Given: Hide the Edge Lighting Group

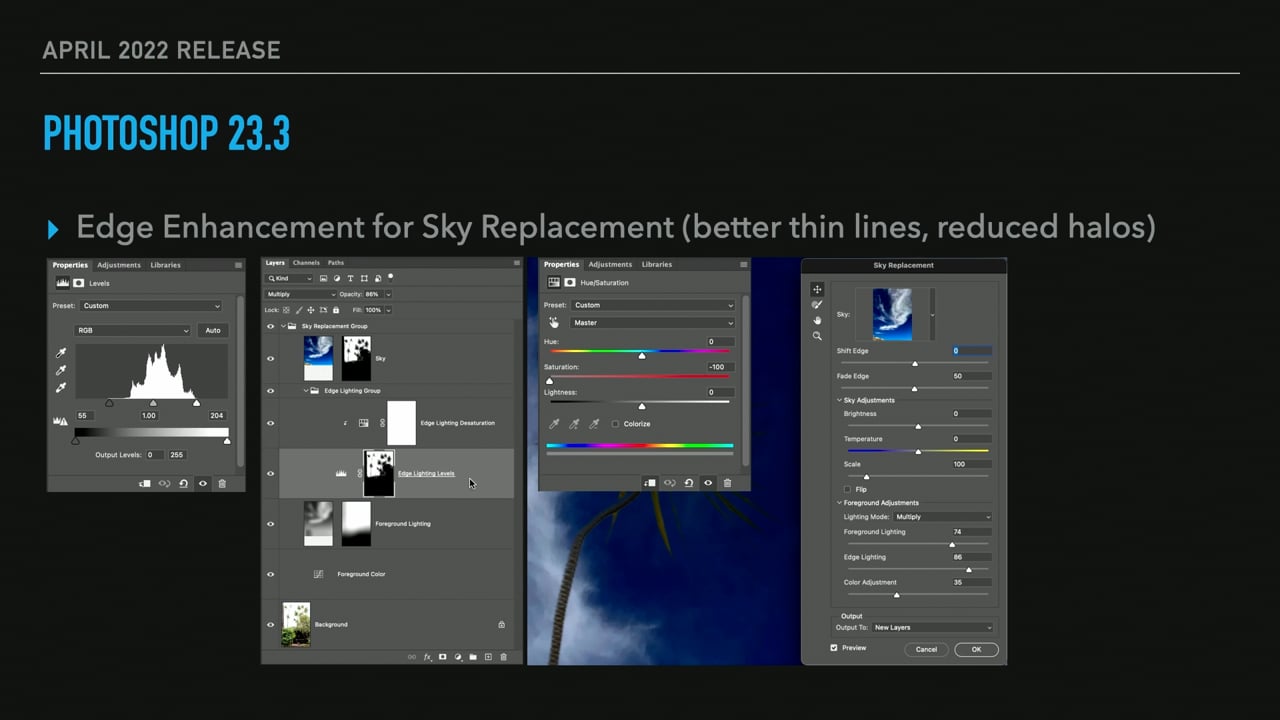Looking at the screenshot, I should pyautogui.click(x=270, y=391).
